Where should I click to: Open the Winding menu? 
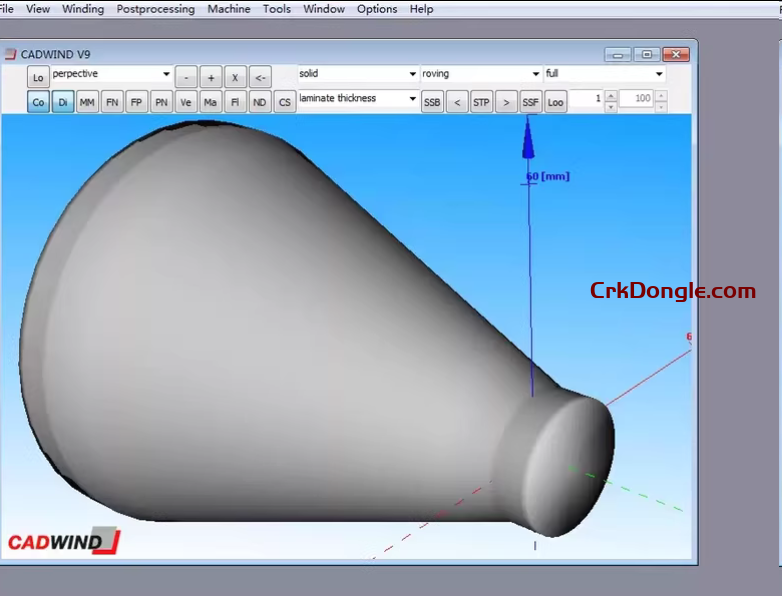[x=82, y=9]
